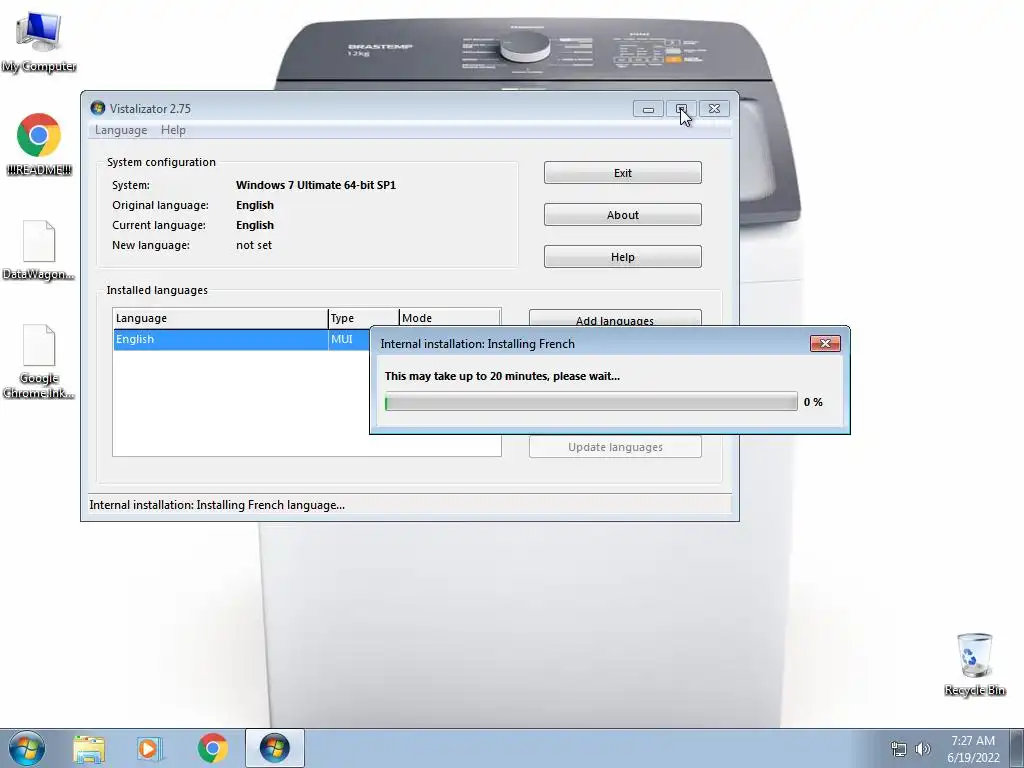Open the Language menu
Screen dimensions: 1024x768
pyautogui.click(x=121, y=130)
